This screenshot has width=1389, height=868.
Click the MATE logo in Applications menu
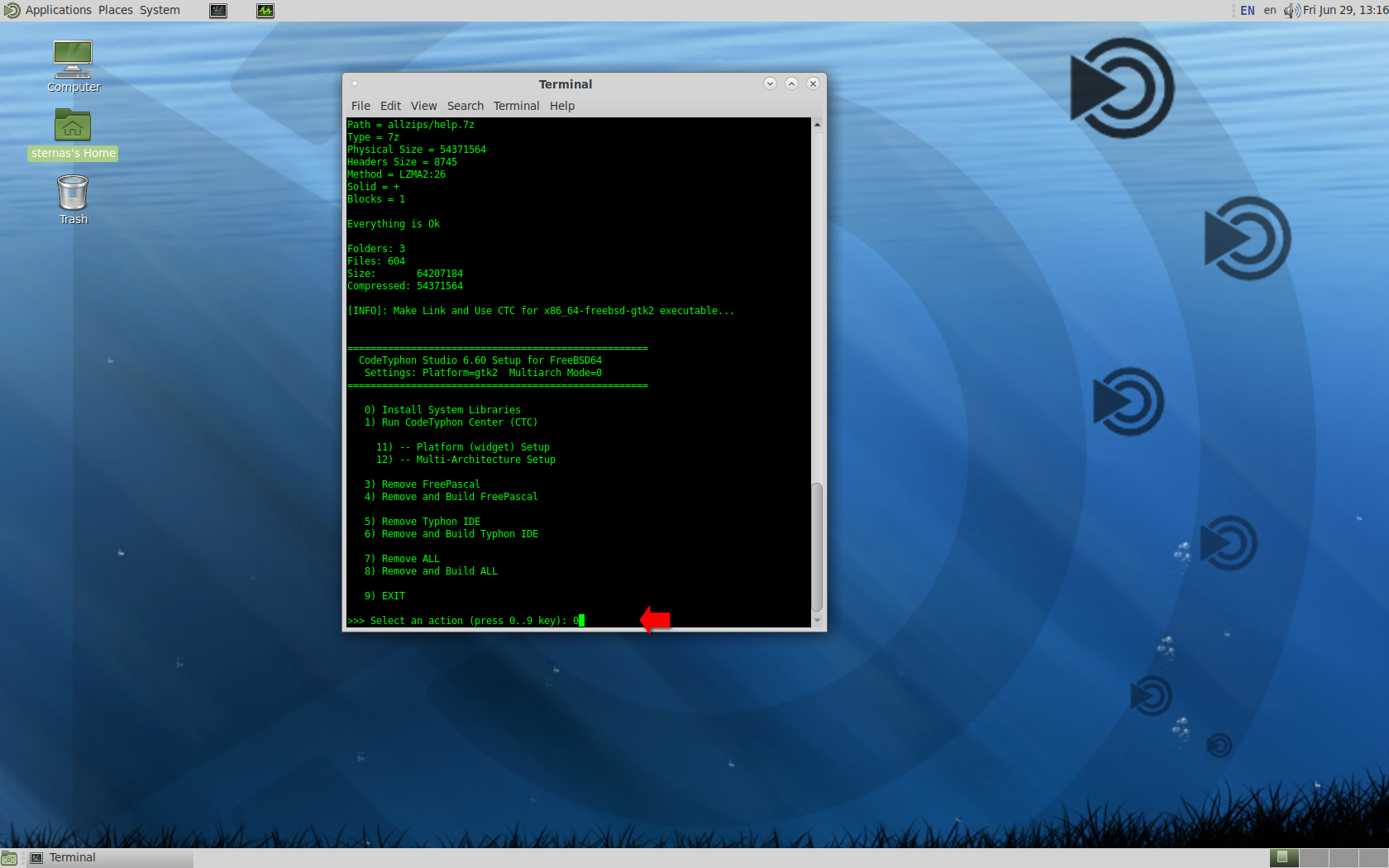pos(12,11)
